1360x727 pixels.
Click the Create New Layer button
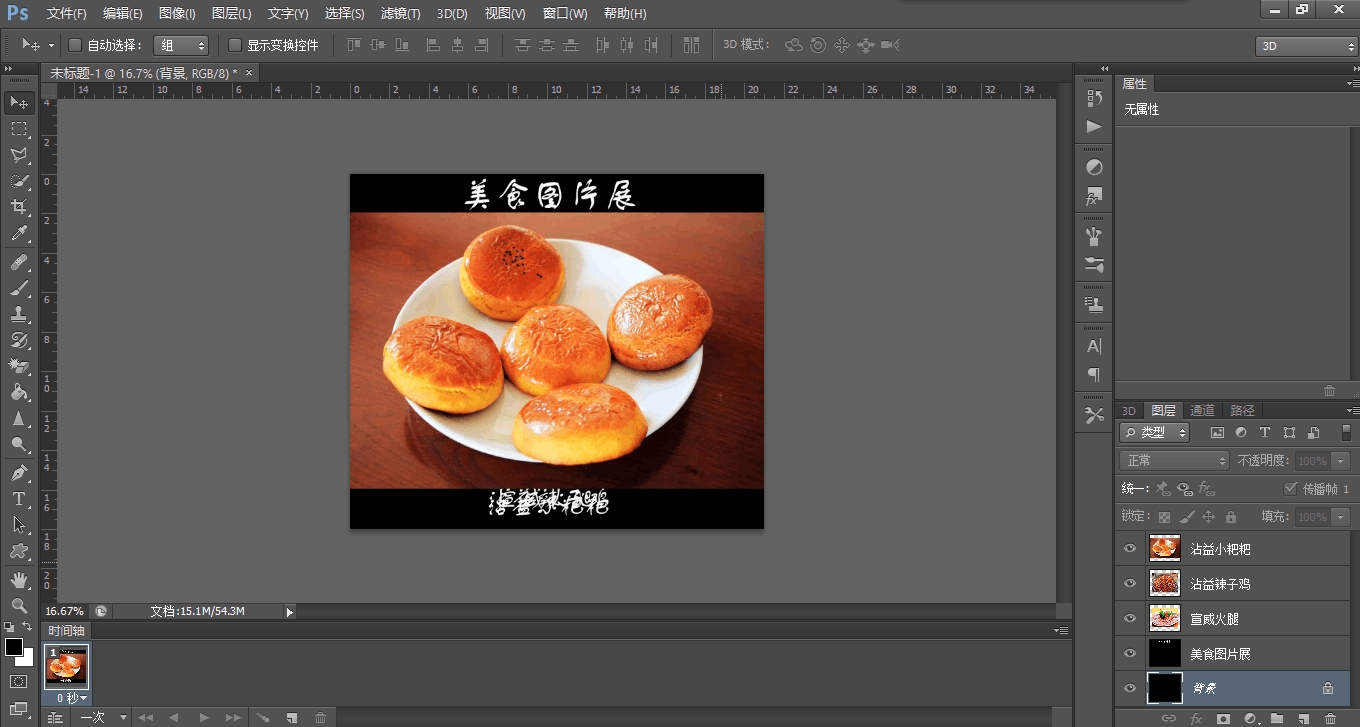[1303, 719]
